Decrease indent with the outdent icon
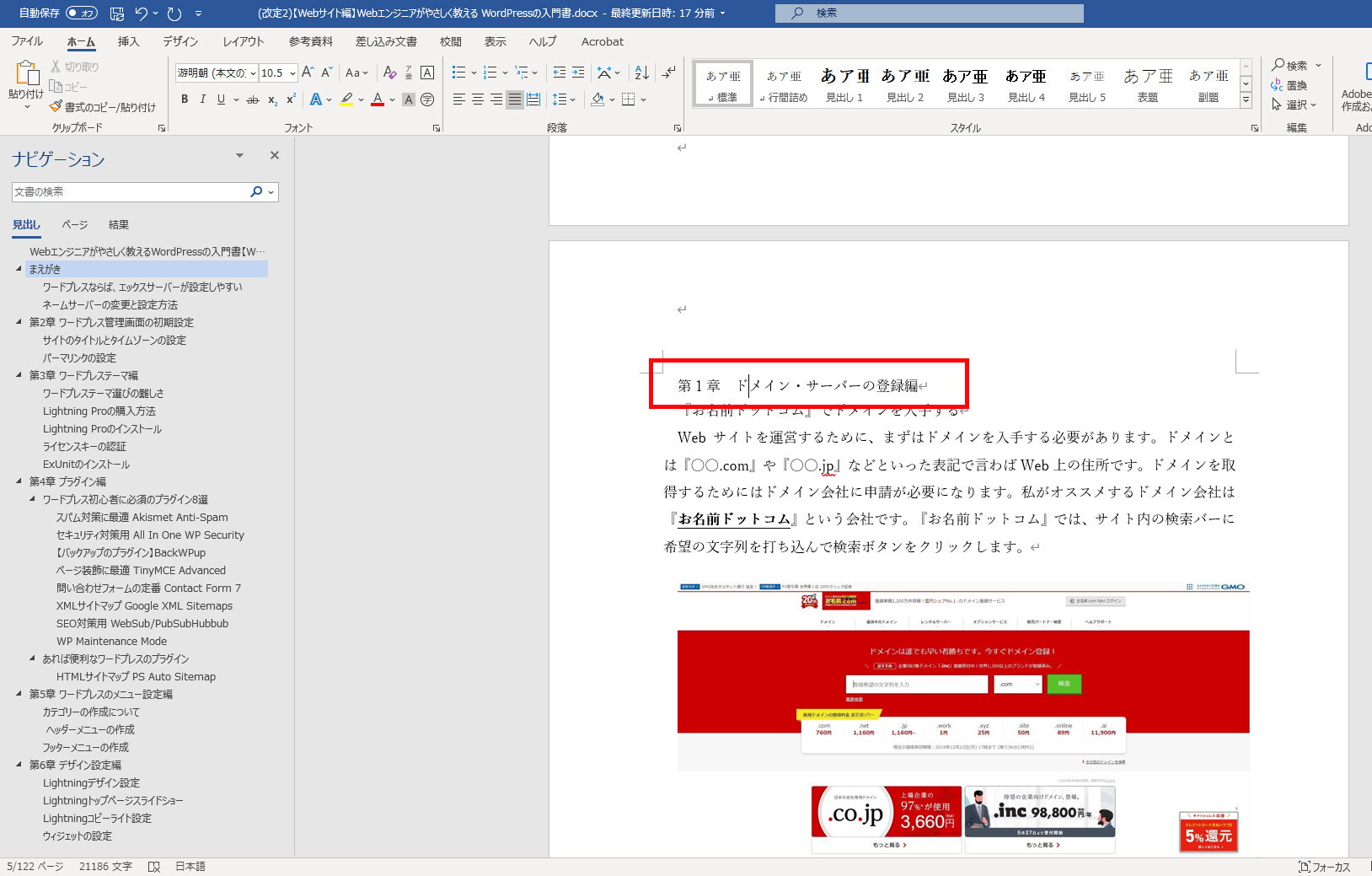 coord(560,73)
